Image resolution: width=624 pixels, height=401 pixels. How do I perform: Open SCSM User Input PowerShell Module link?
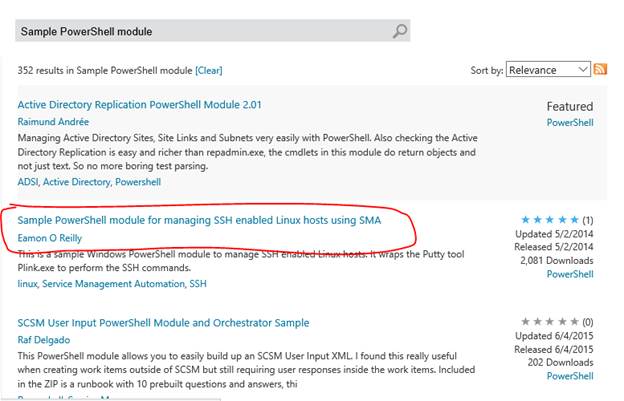(163, 323)
